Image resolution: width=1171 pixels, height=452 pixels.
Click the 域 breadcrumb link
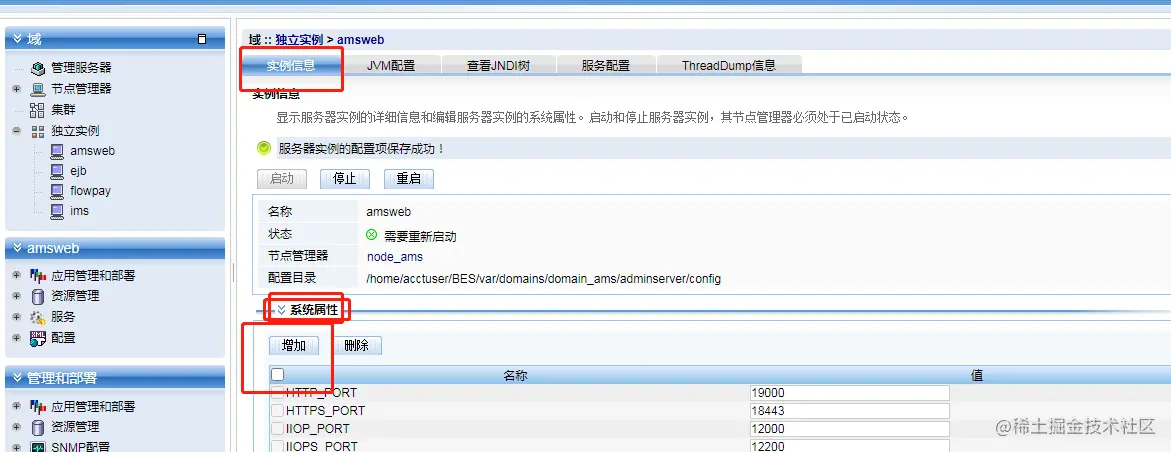point(255,40)
